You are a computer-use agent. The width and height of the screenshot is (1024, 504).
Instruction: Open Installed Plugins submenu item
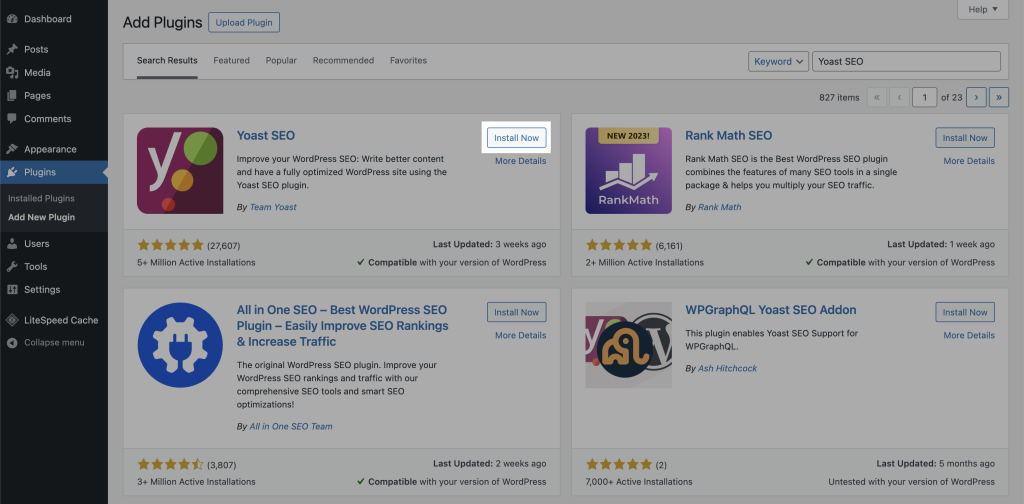pos(41,198)
